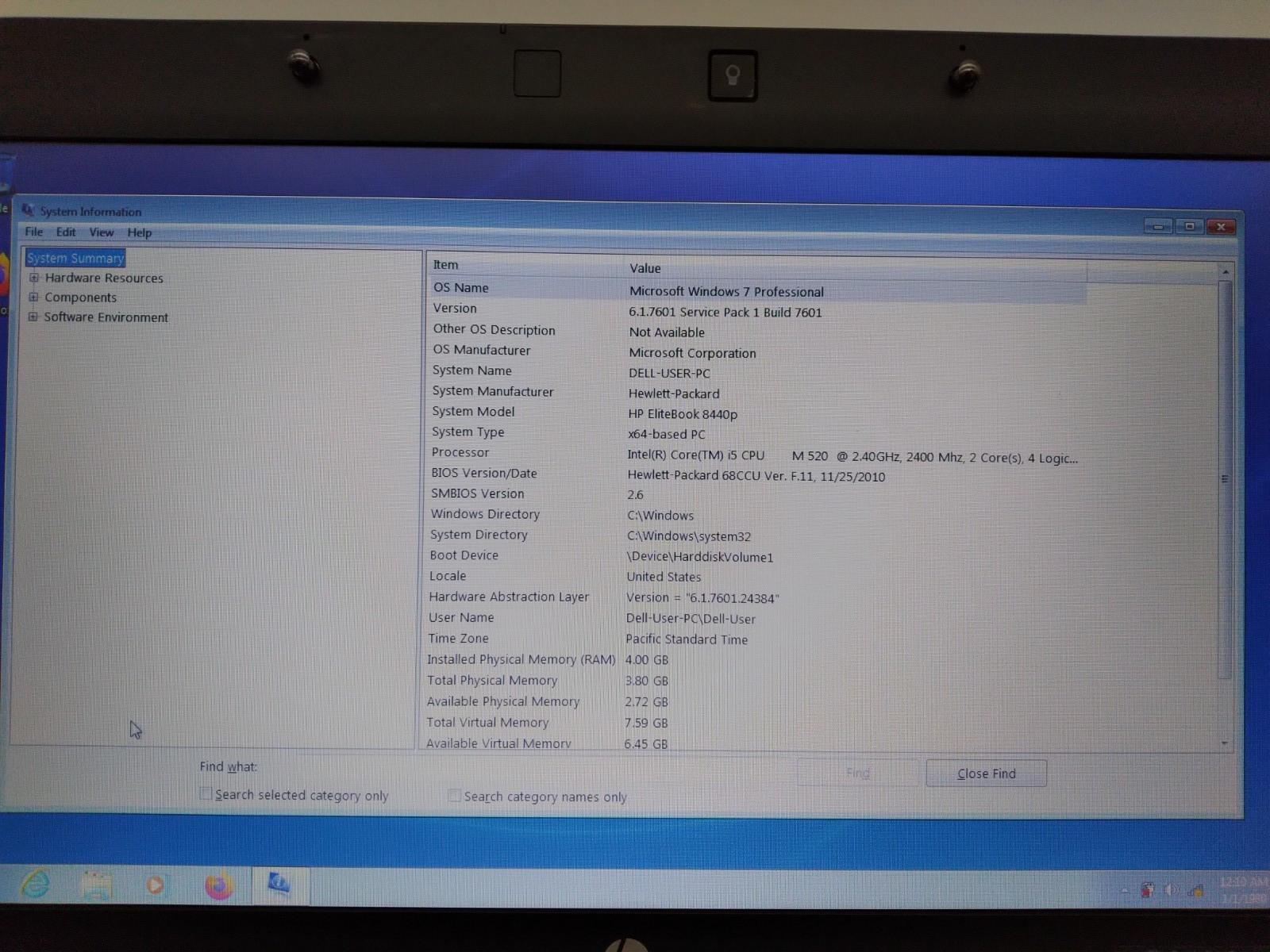This screenshot has width=1270, height=952.
Task: Select the System Information taskbar button
Action: pyautogui.click(x=279, y=884)
